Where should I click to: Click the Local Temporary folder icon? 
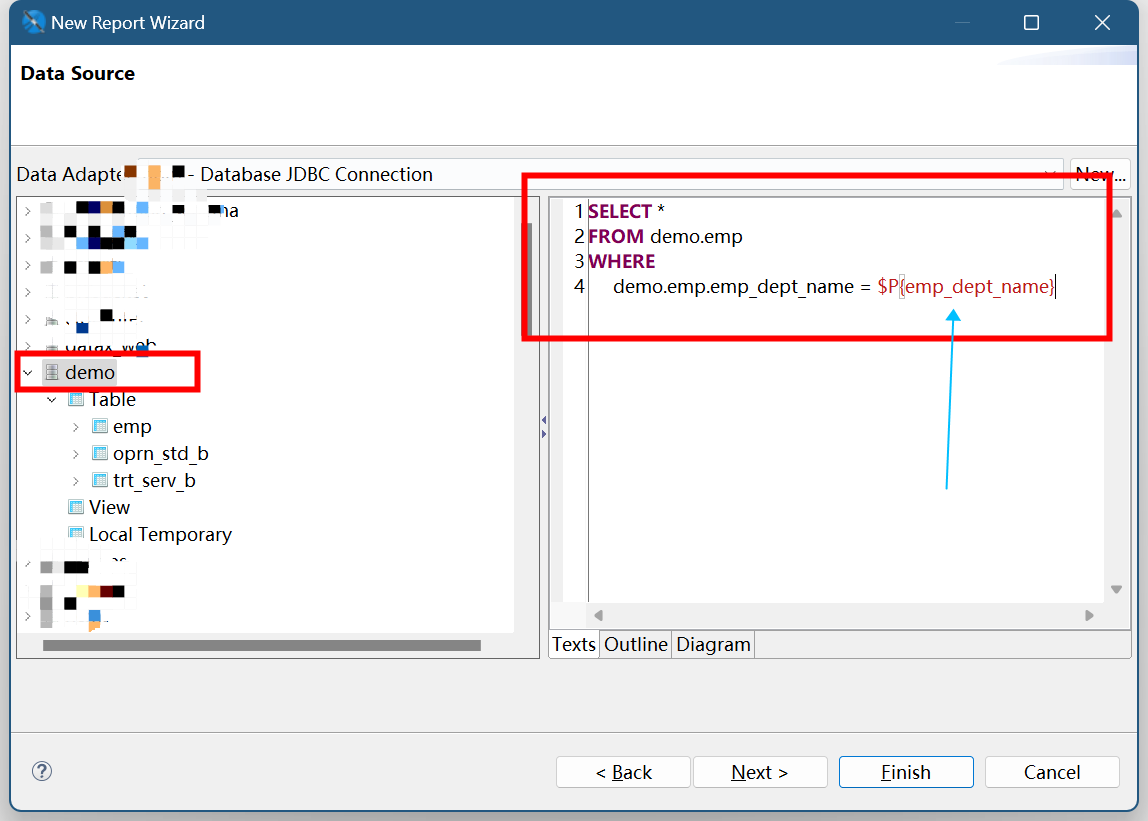point(76,535)
